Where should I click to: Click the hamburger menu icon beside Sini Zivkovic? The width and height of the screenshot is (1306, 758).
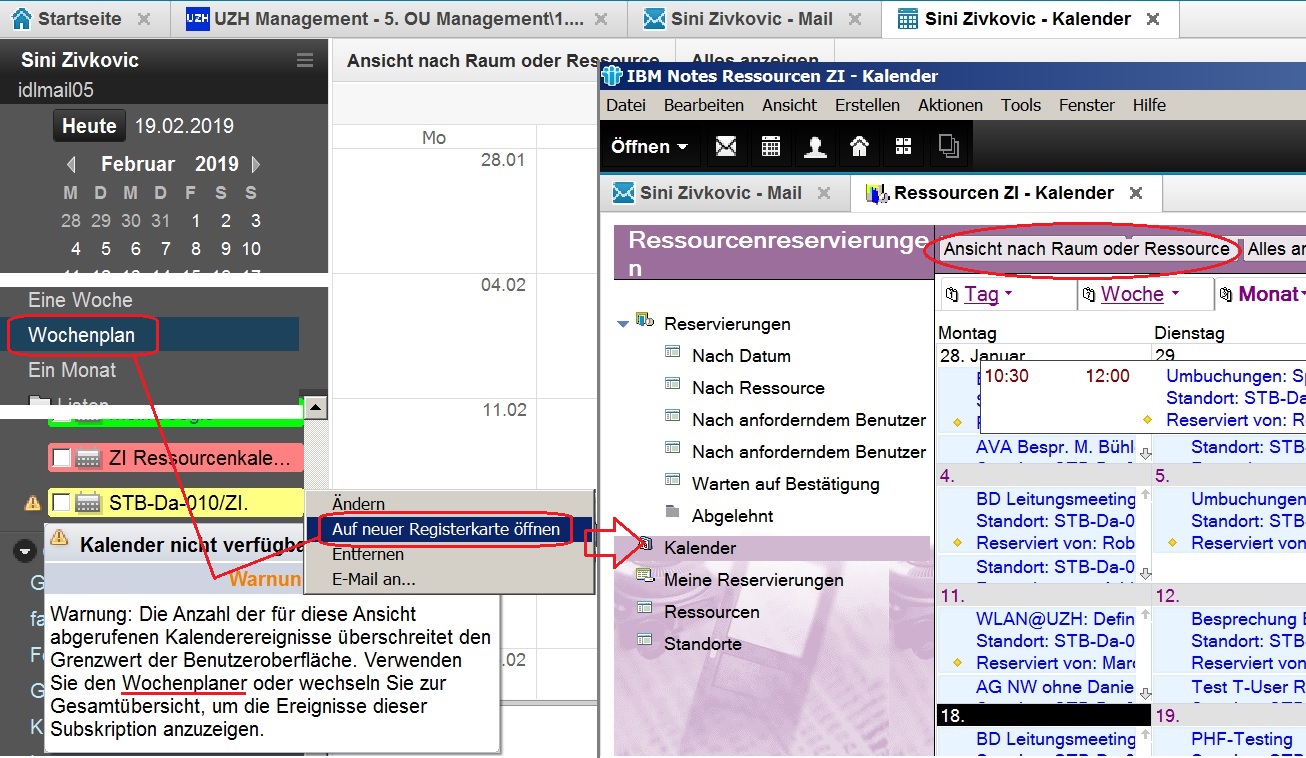point(305,61)
